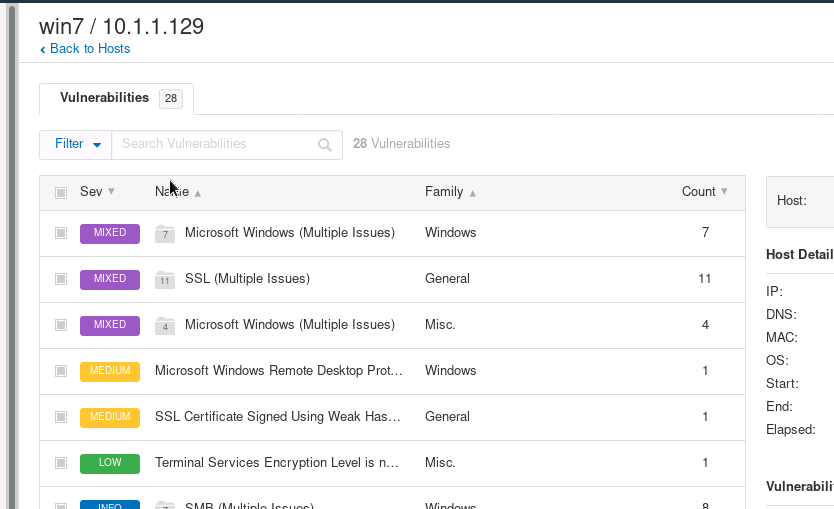Click 28 Vulnerabilities summary text
The image size is (834, 509).
[x=402, y=144]
